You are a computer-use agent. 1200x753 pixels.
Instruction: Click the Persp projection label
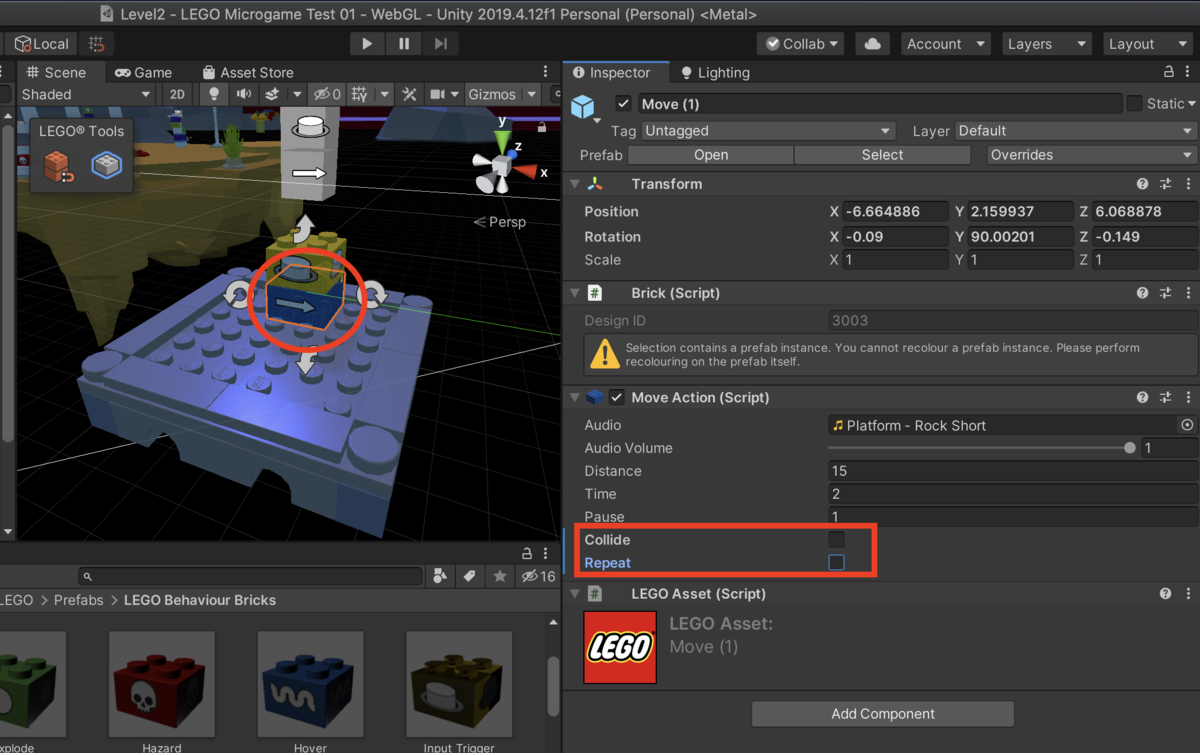[x=499, y=222]
